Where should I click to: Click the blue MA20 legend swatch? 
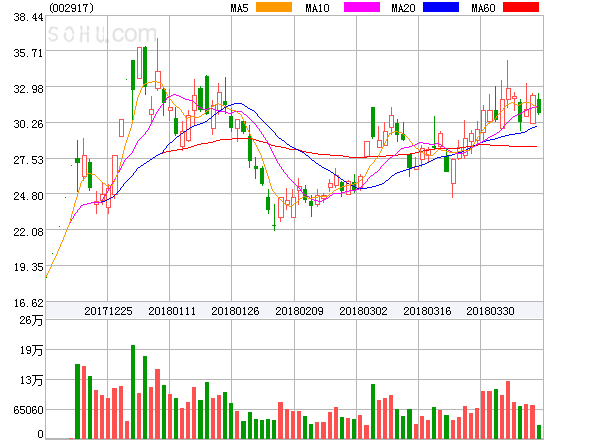click(441, 7)
